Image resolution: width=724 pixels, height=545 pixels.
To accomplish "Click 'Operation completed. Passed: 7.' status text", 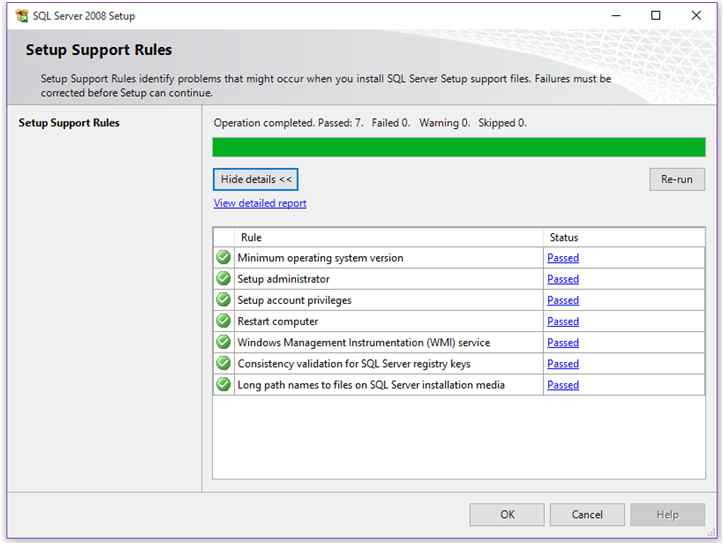I will 289,123.
